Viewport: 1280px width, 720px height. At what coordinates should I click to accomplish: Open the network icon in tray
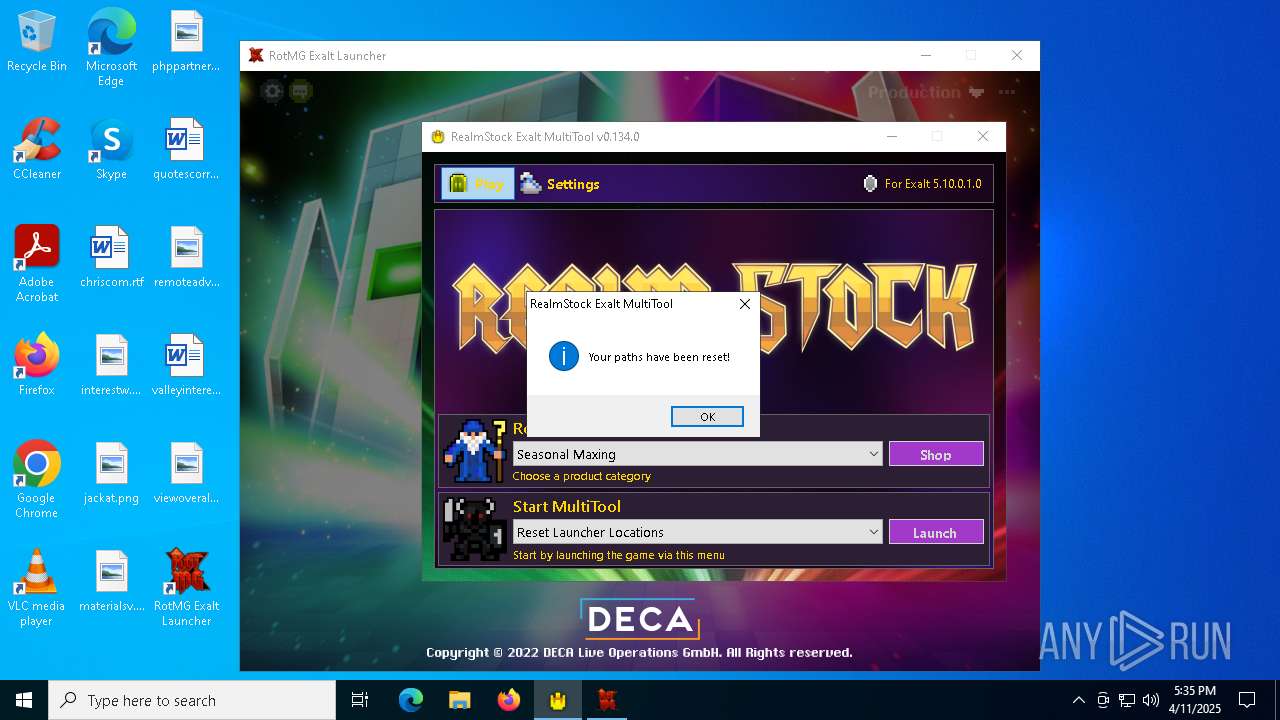coord(1127,700)
